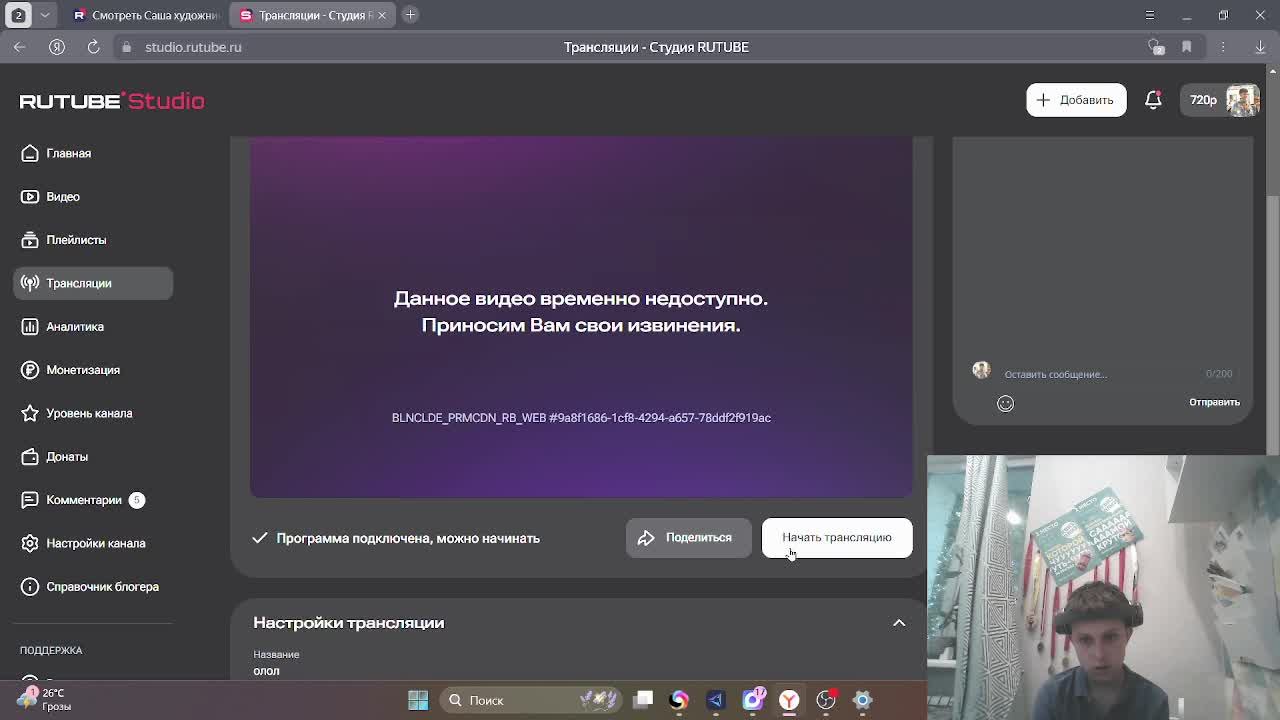Click Поделиться to share the stream
This screenshot has width=1280, height=720.
click(x=688, y=538)
